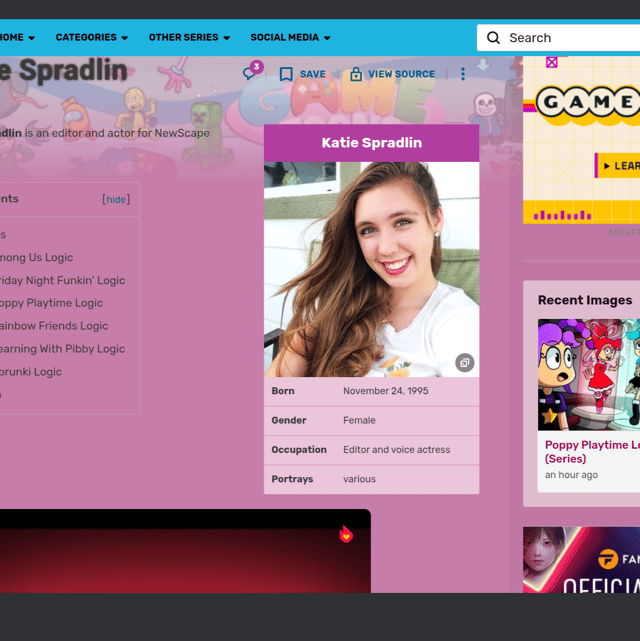This screenshot has width=640, height=641.
Task: Click the 'an hour ago' timestamp
Action: (571, 475)
